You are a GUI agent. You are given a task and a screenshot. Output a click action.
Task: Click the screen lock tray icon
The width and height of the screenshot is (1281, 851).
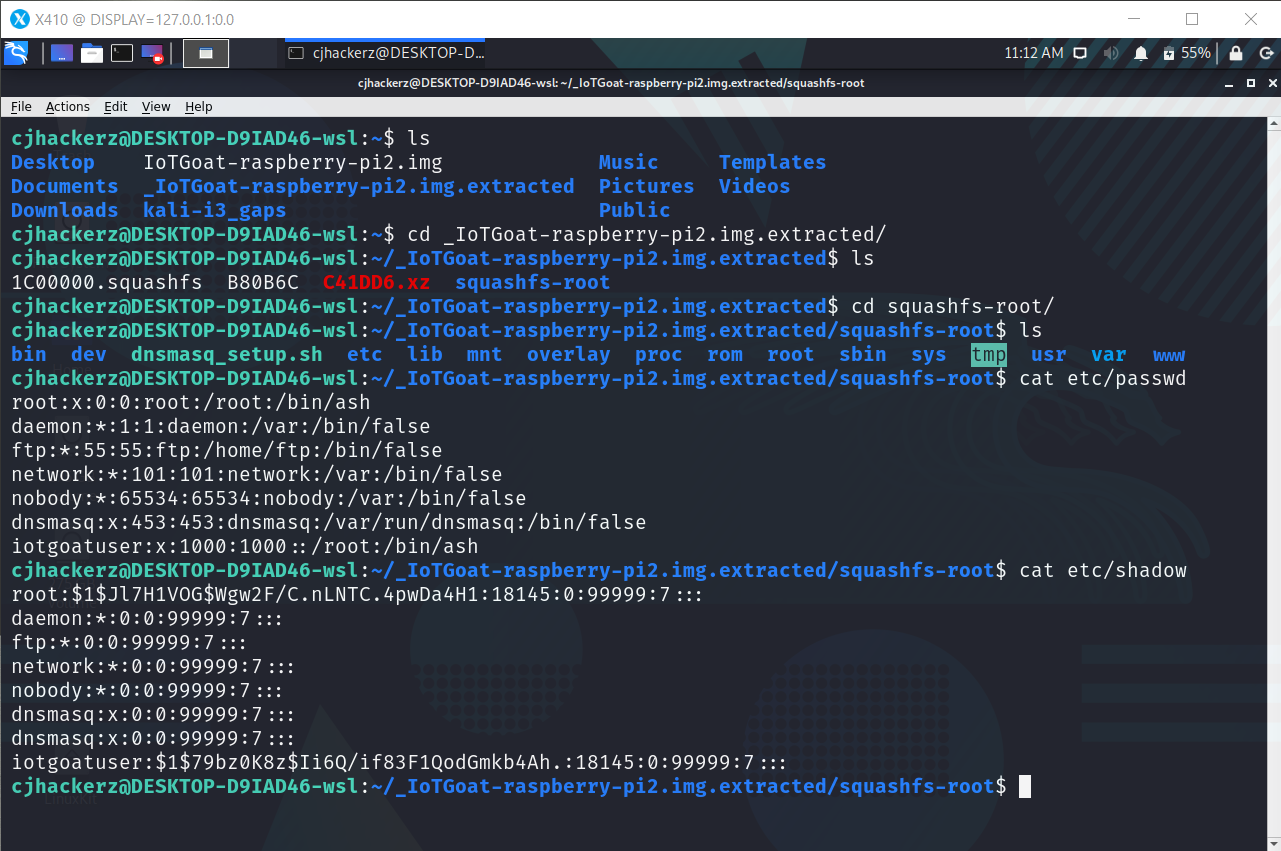(1236, 54)
